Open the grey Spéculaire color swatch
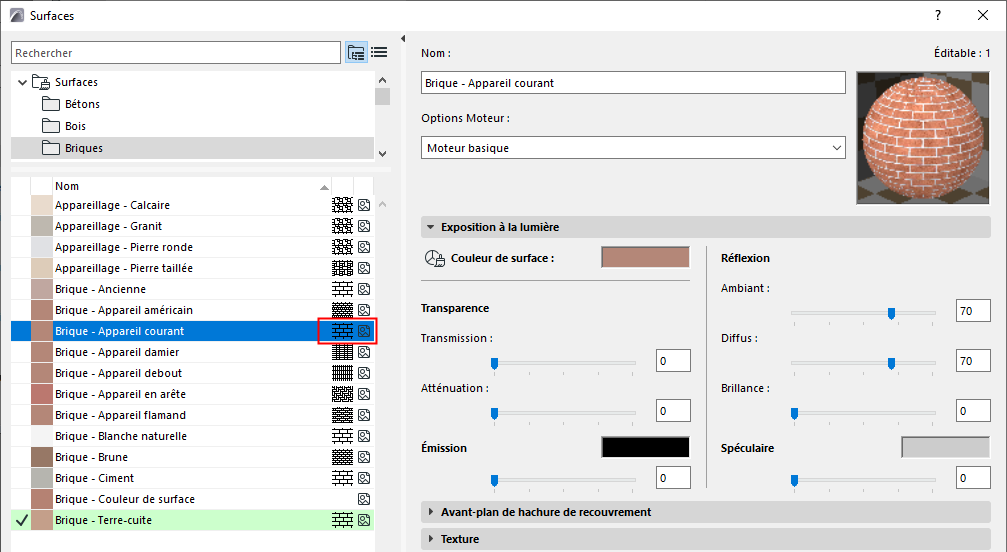The width and height of the screenshot is (1007, 552). 945,447
